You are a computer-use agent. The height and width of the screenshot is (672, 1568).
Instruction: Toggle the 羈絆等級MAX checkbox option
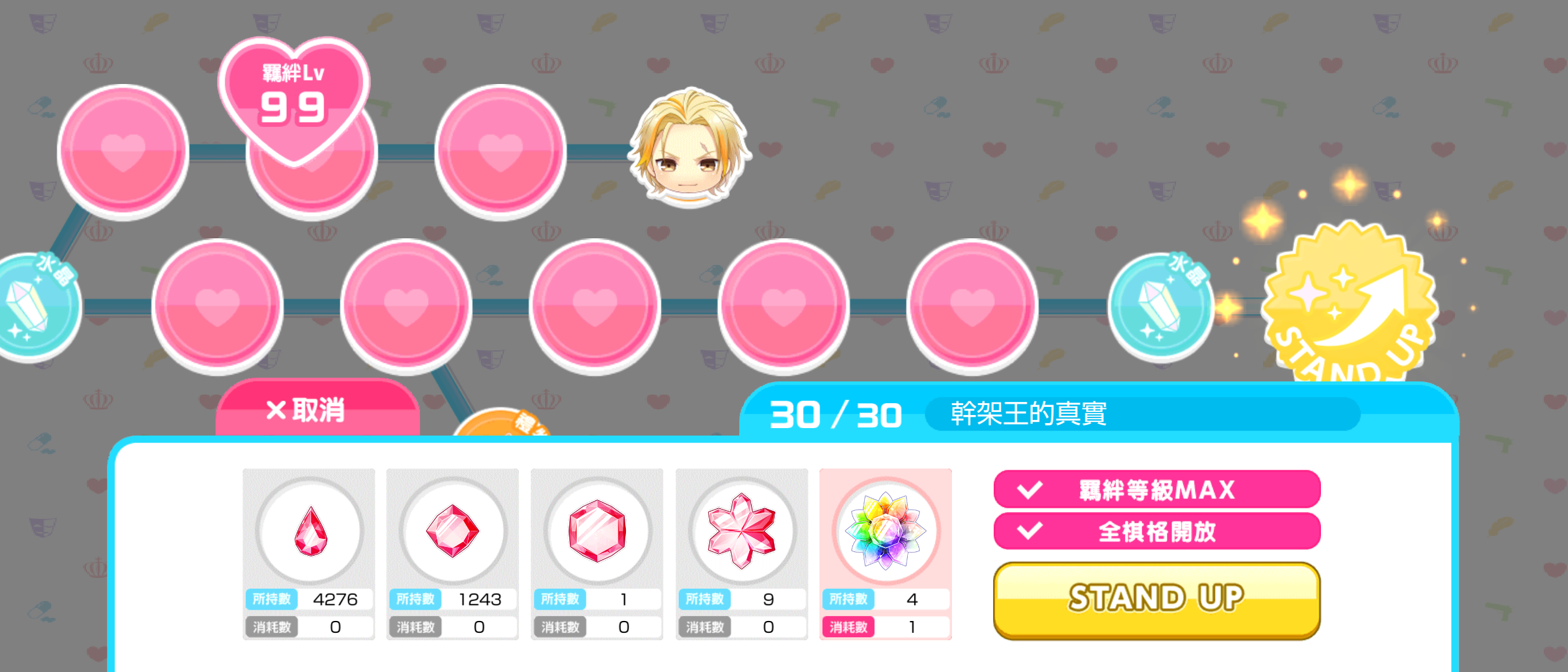(x=1157, y=489)
